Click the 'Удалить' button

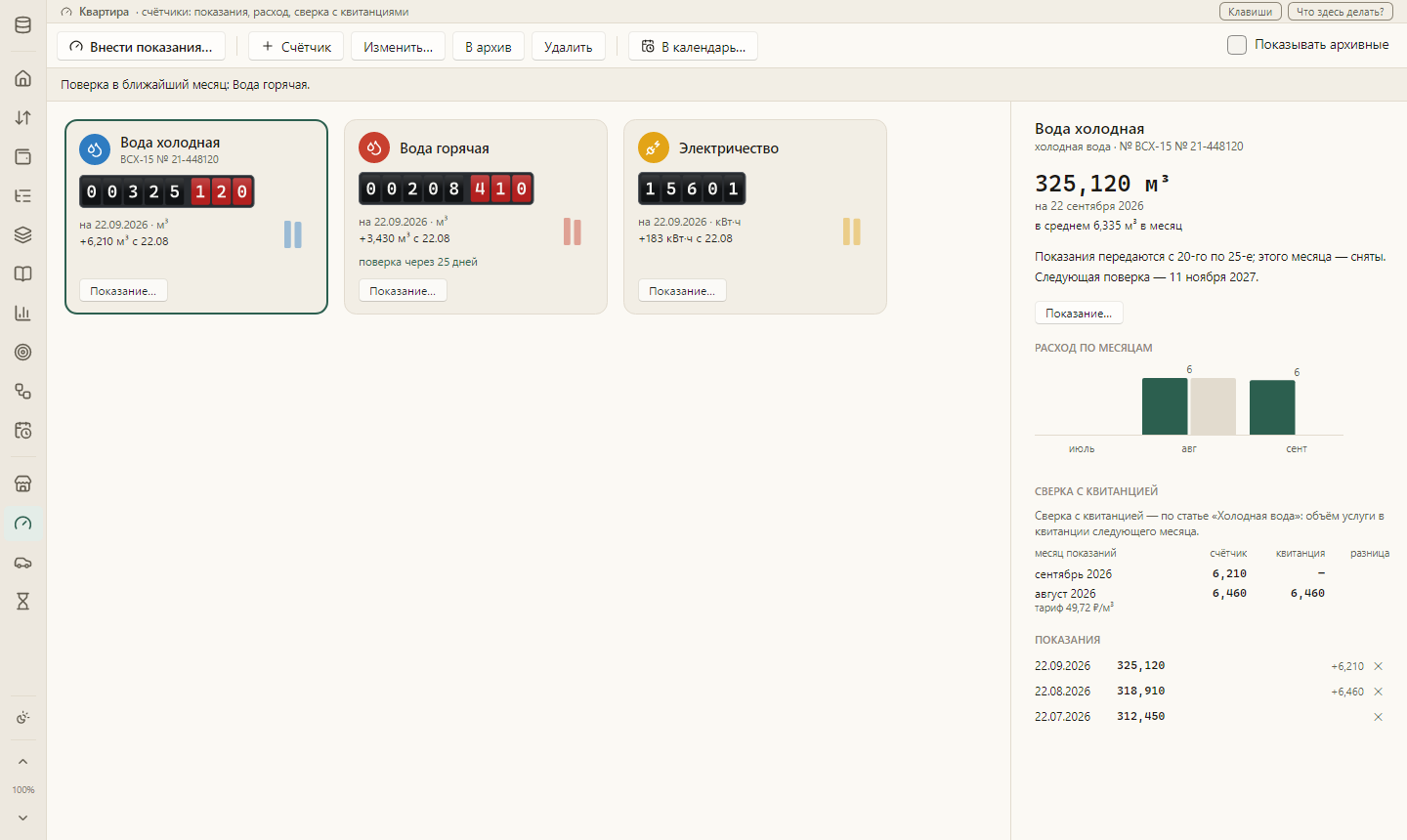pos(569,47)
